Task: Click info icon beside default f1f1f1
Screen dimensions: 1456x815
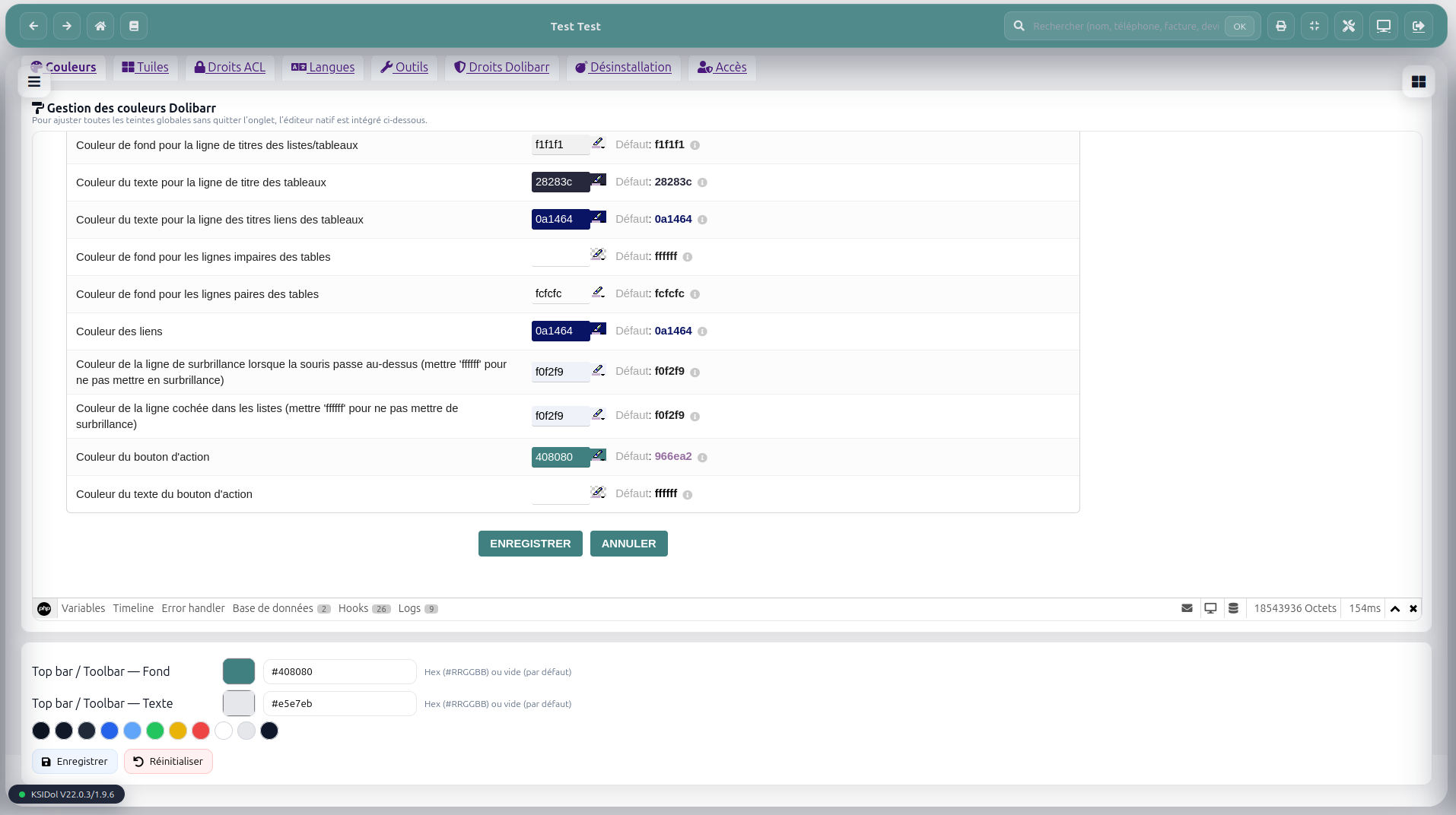Action: coord(695,145)
